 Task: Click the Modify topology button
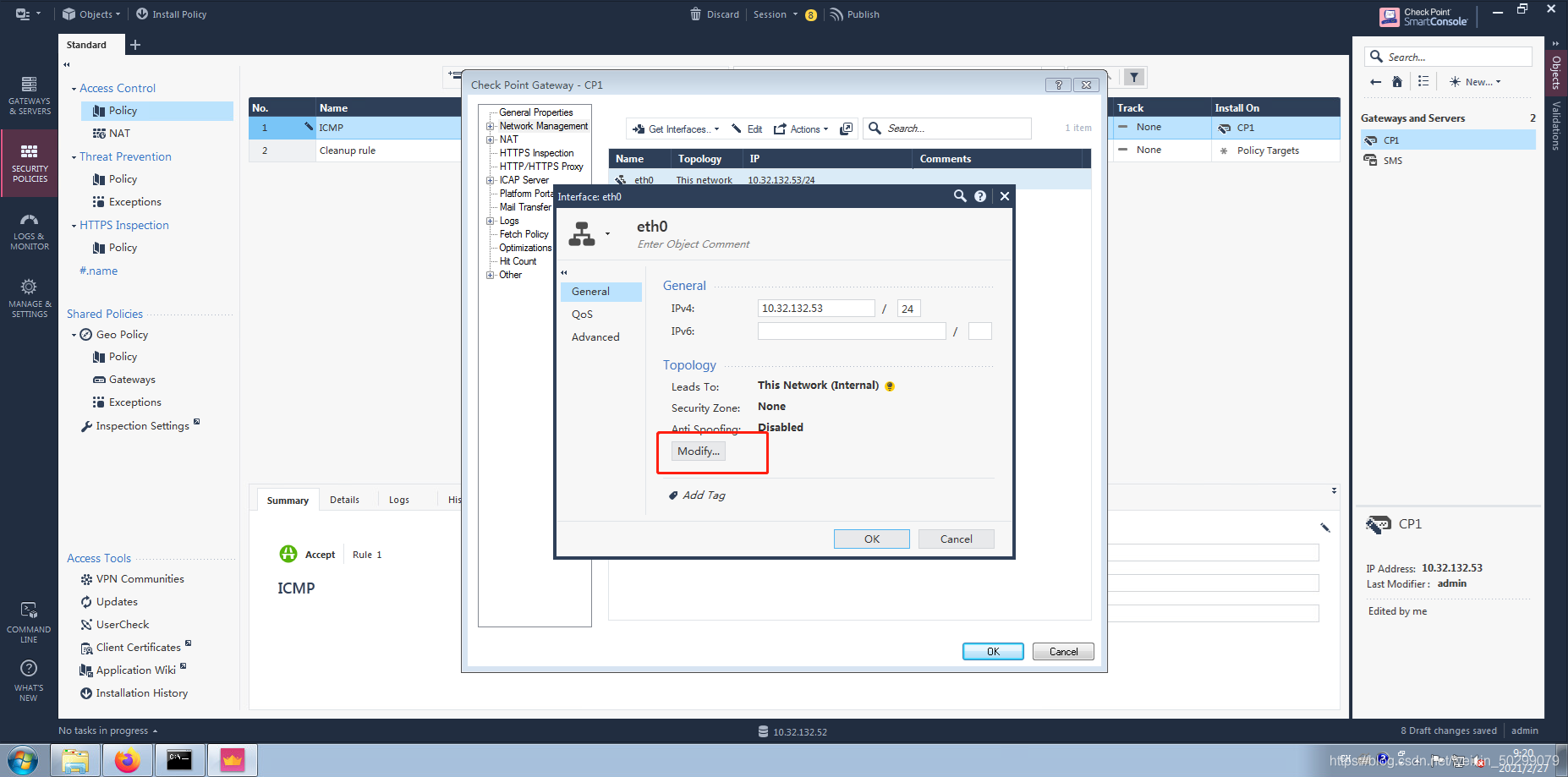(x=699, y=451)
